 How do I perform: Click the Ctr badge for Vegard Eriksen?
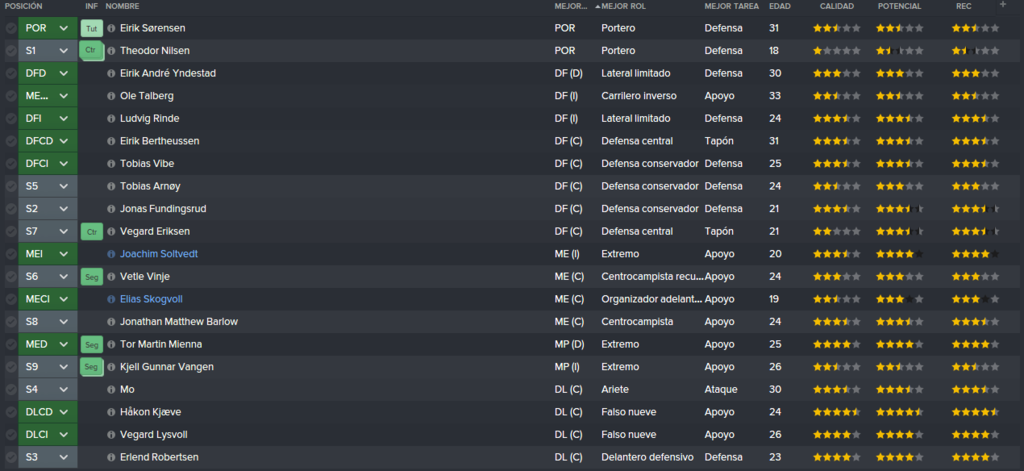(x=91, y=231)
